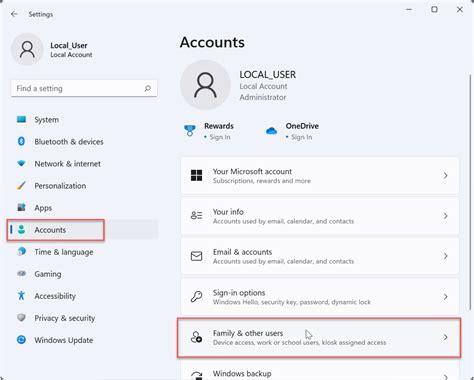This screenshot has height=380, width=474.
Task: Click the Email envelope icon
Action: coord(196,256)
